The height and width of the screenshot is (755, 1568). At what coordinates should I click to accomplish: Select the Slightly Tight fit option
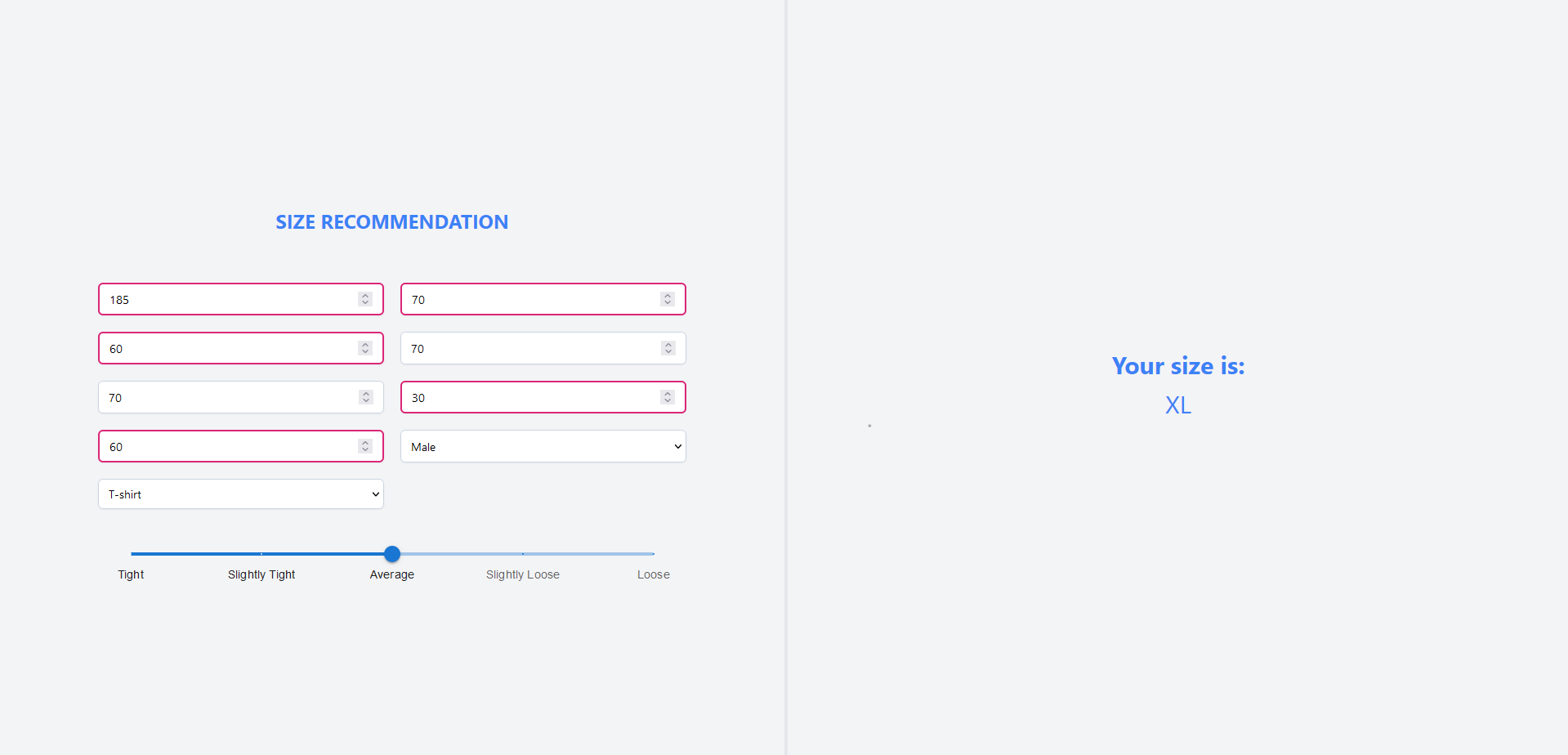(x=261, y=574)
